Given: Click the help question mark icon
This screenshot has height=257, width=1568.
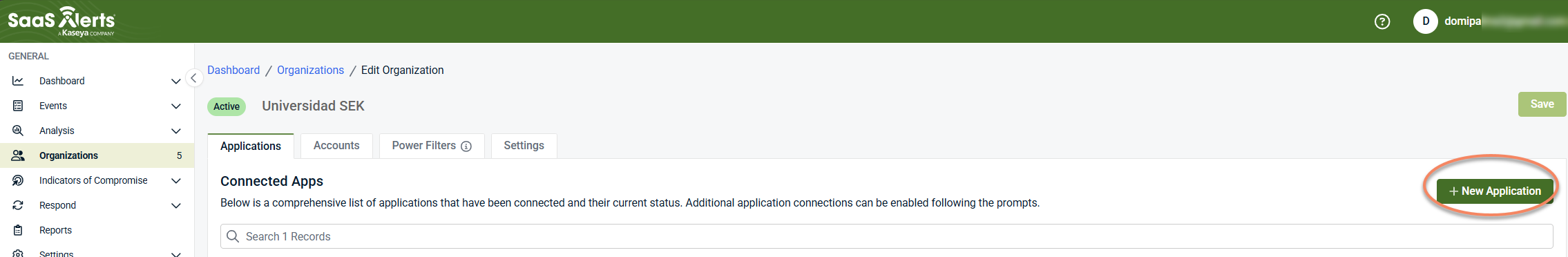Looking at the screenshot, I should coord(1382,21).
